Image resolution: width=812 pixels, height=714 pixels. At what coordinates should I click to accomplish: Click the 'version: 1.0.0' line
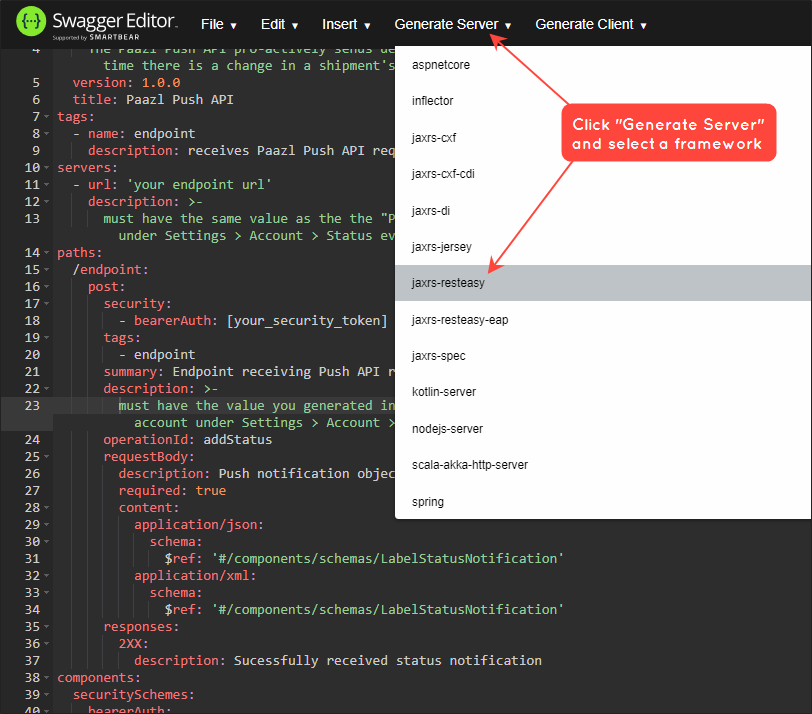[x=126, y=83]
